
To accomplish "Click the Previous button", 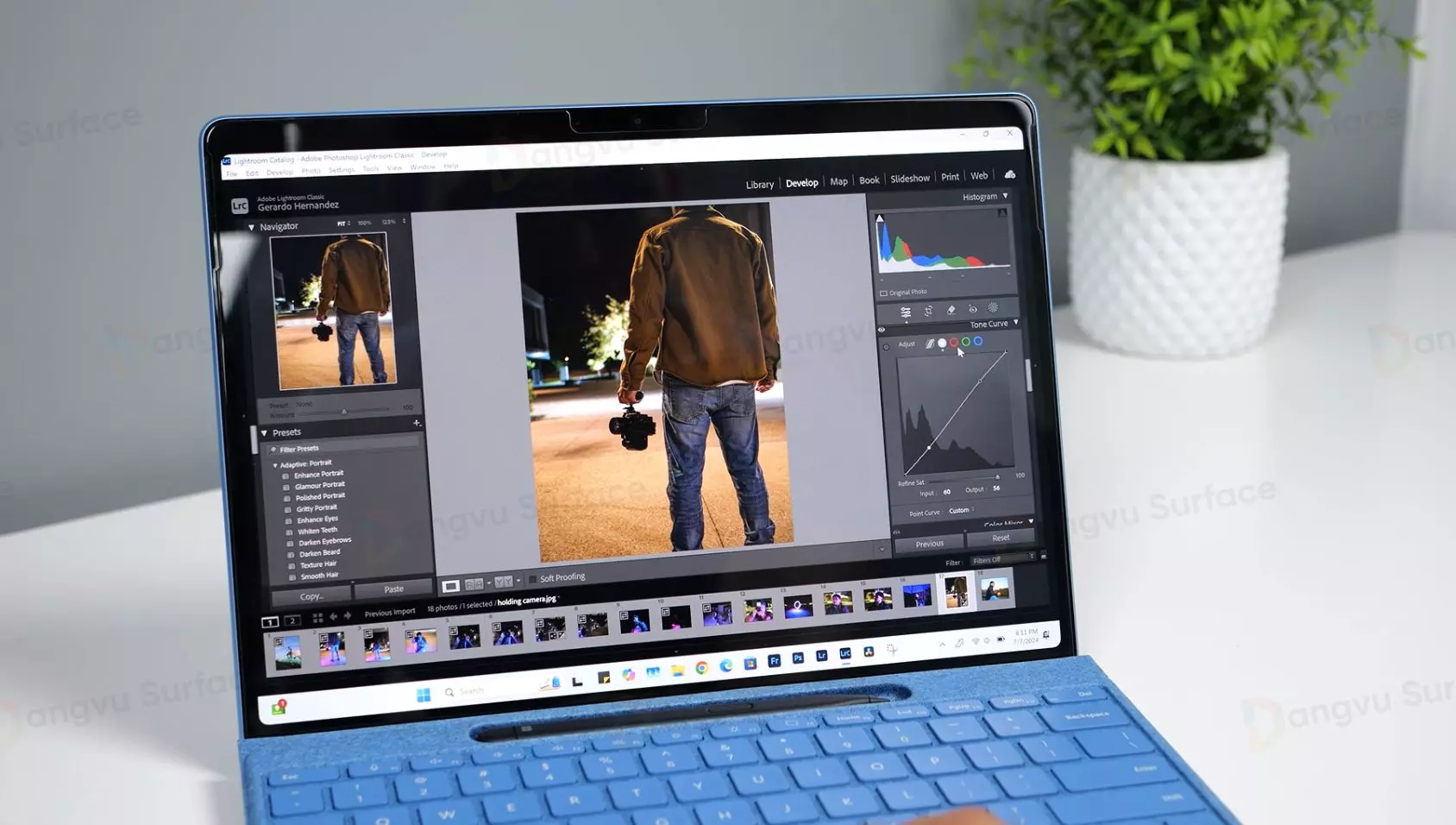I will 929,544.
